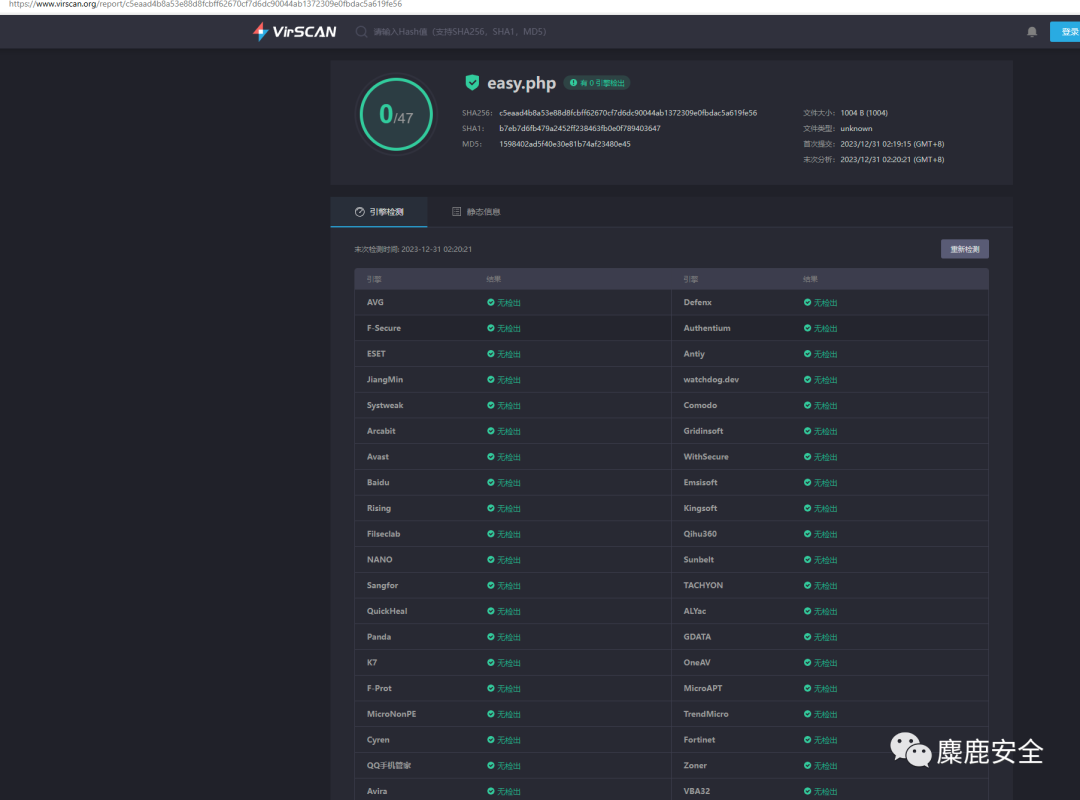Click the AVG engine name
The width and height of the screenshot is (1080, 800).
tap(375, 302)
